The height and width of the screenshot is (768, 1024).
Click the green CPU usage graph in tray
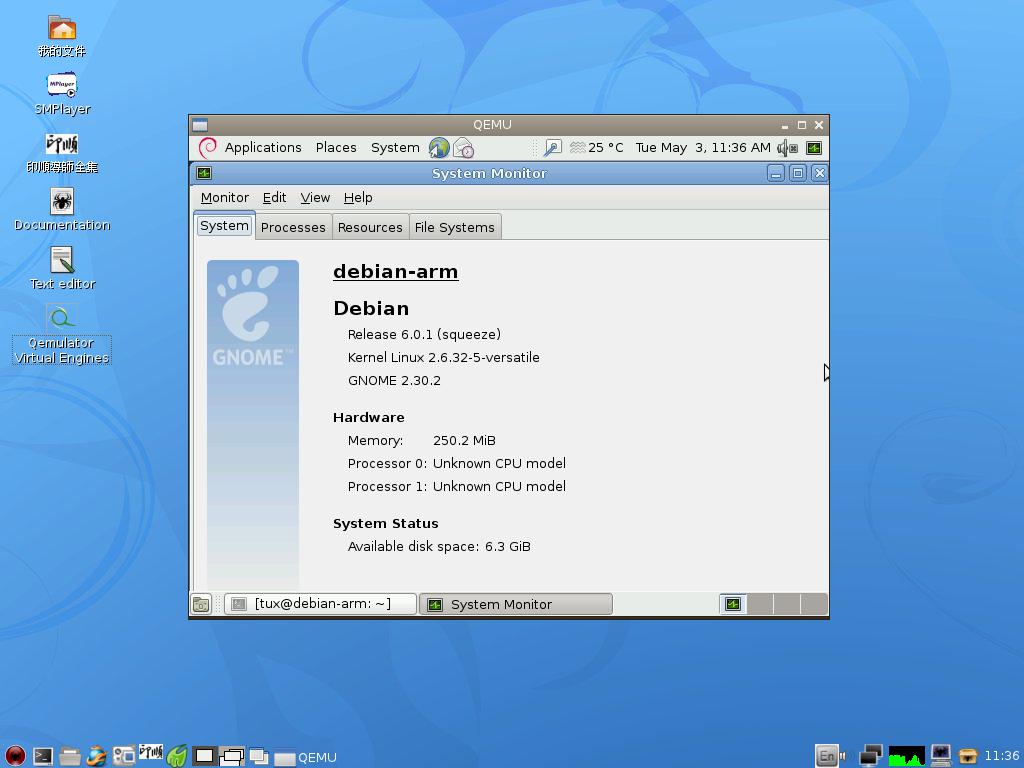point(906,756)
